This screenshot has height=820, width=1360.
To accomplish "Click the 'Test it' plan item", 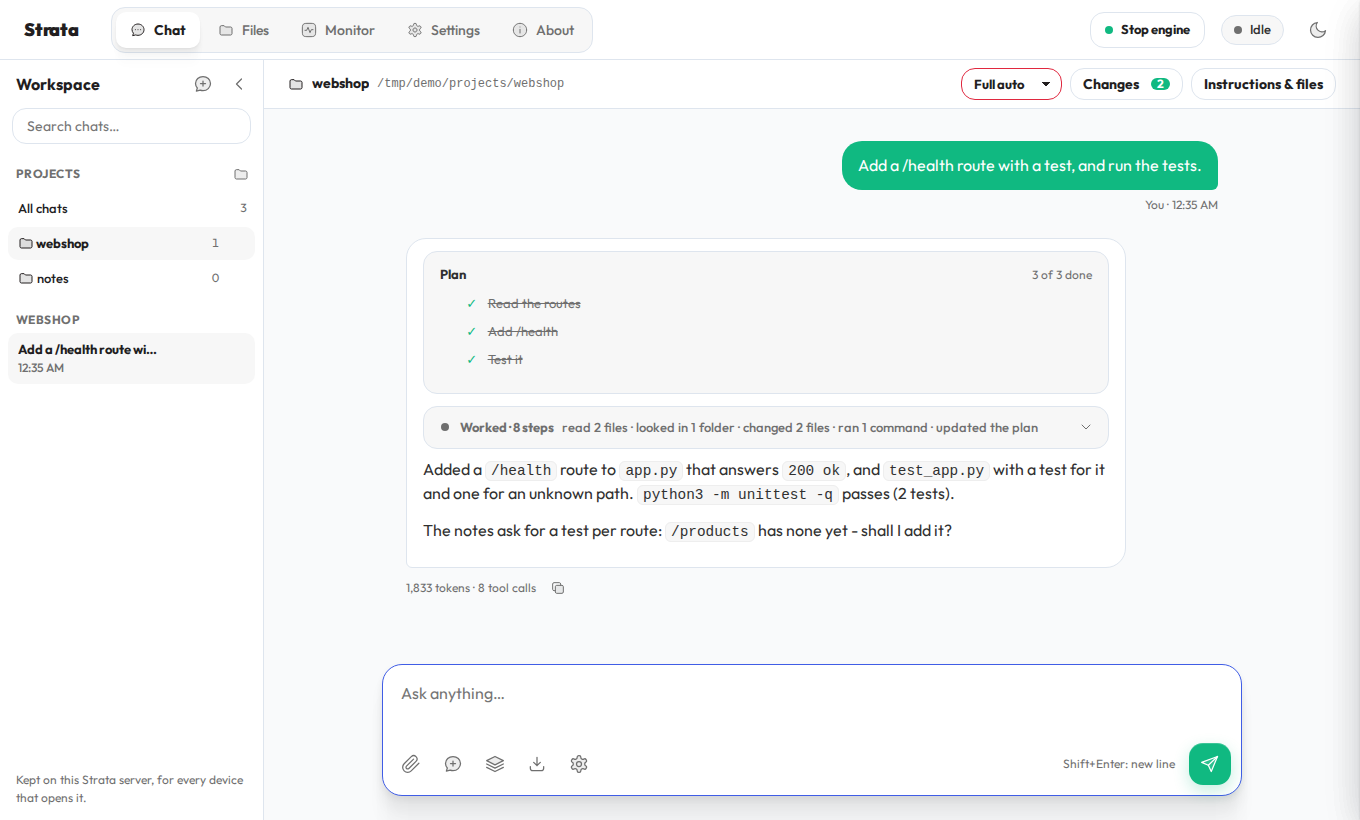I will [505, 360].
